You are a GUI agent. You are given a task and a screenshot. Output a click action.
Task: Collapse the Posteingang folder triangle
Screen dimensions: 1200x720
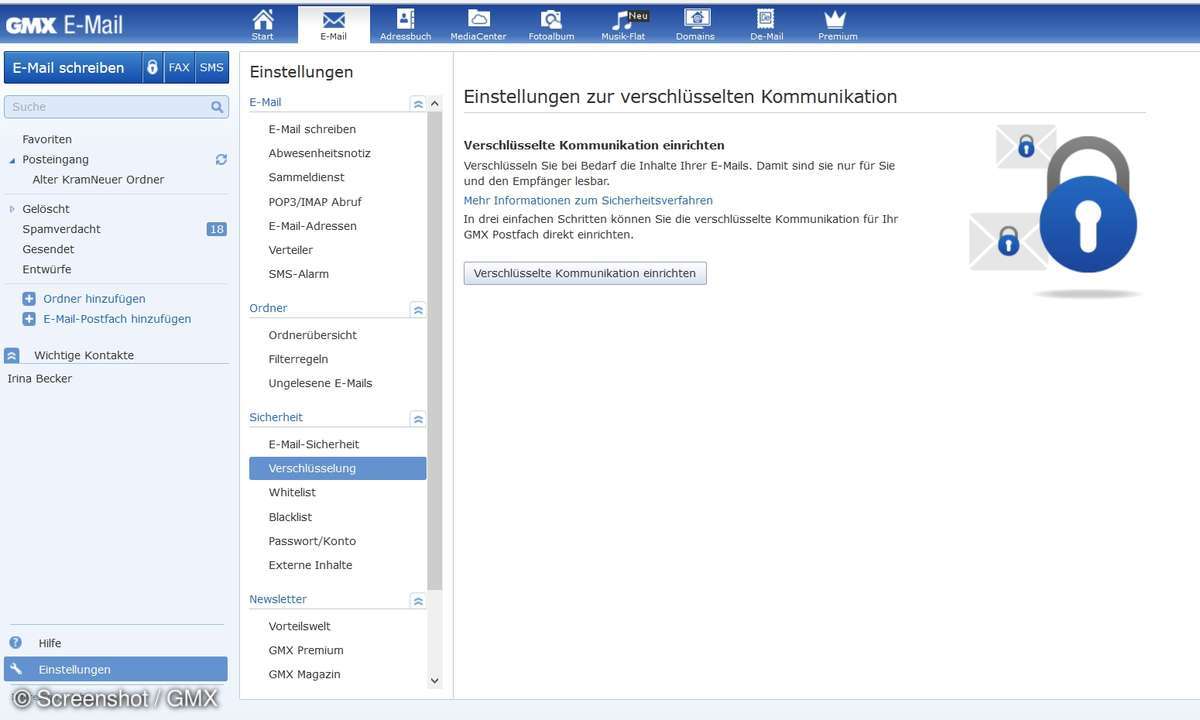[12, 160]
